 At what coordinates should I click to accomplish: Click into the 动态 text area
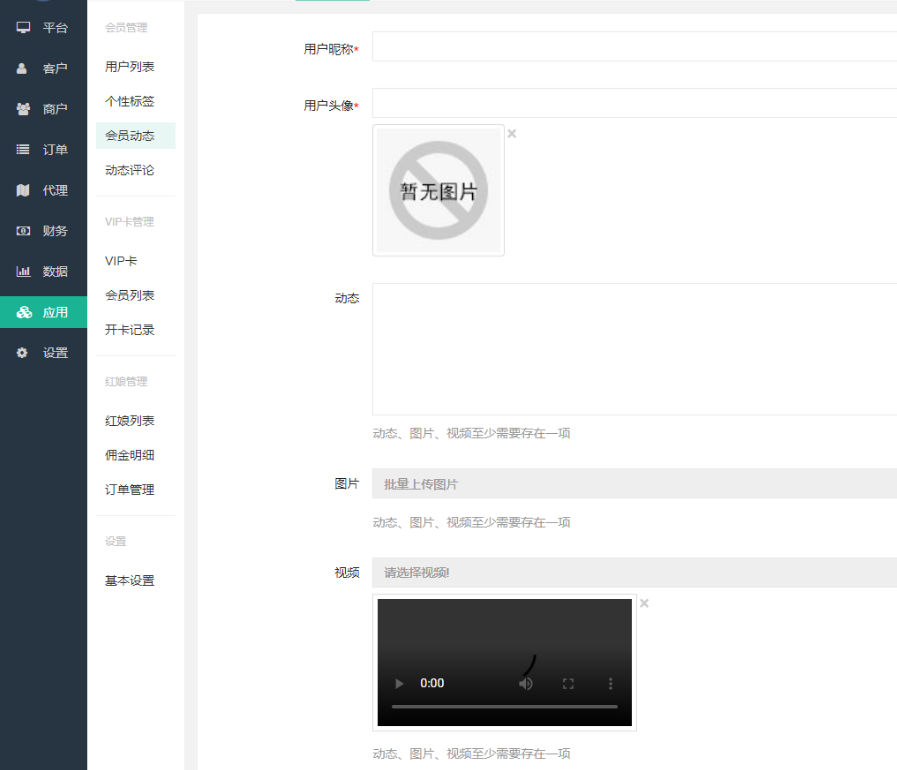[x=634, y=349]
